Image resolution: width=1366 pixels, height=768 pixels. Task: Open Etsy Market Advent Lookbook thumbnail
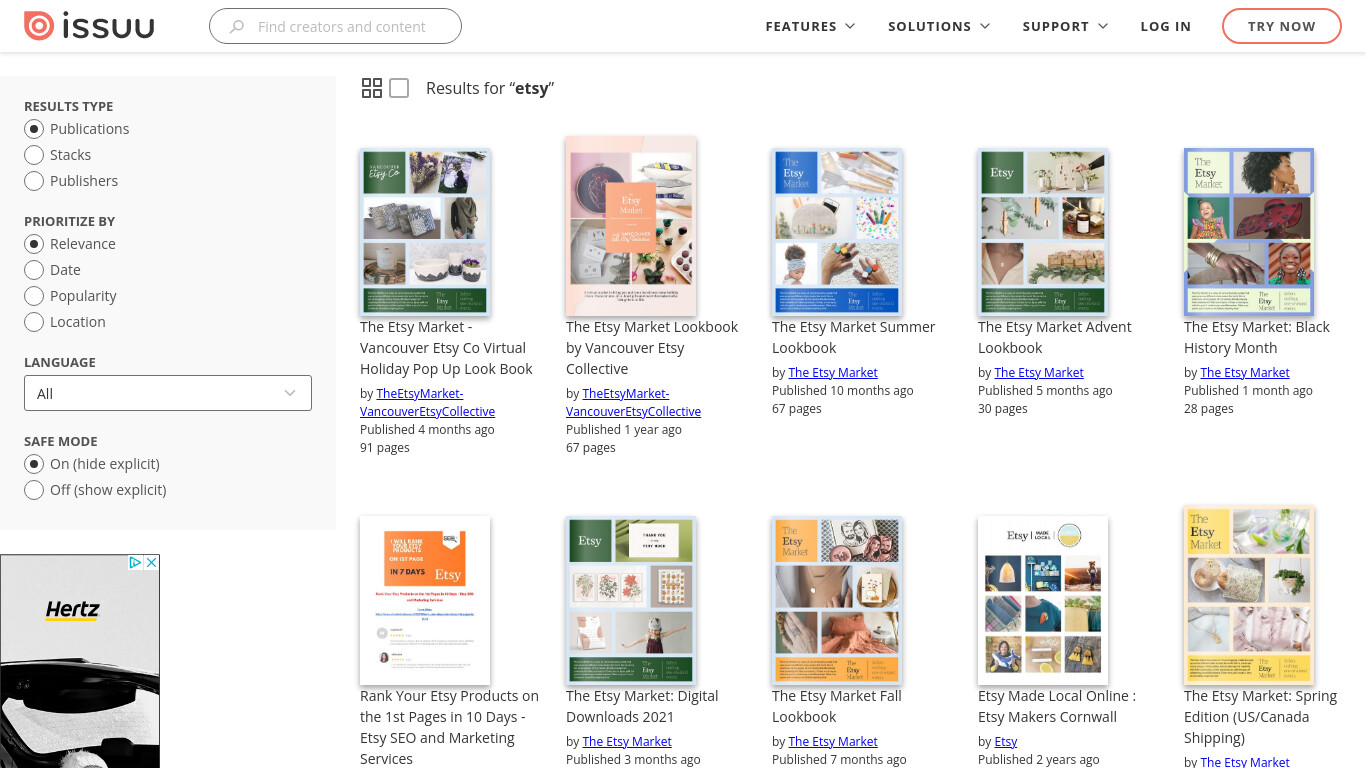(x=1043, y=232)
